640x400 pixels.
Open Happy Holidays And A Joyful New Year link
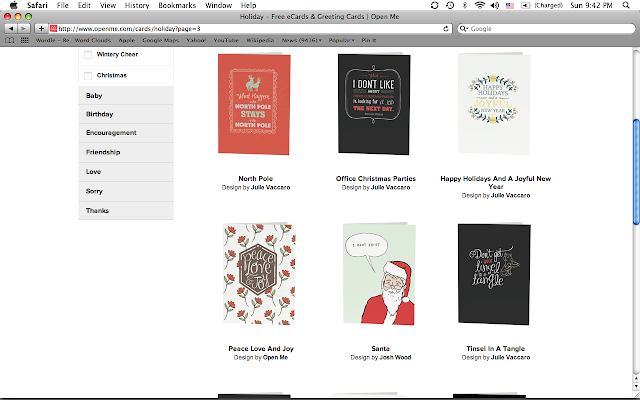(x=496, y=182)
